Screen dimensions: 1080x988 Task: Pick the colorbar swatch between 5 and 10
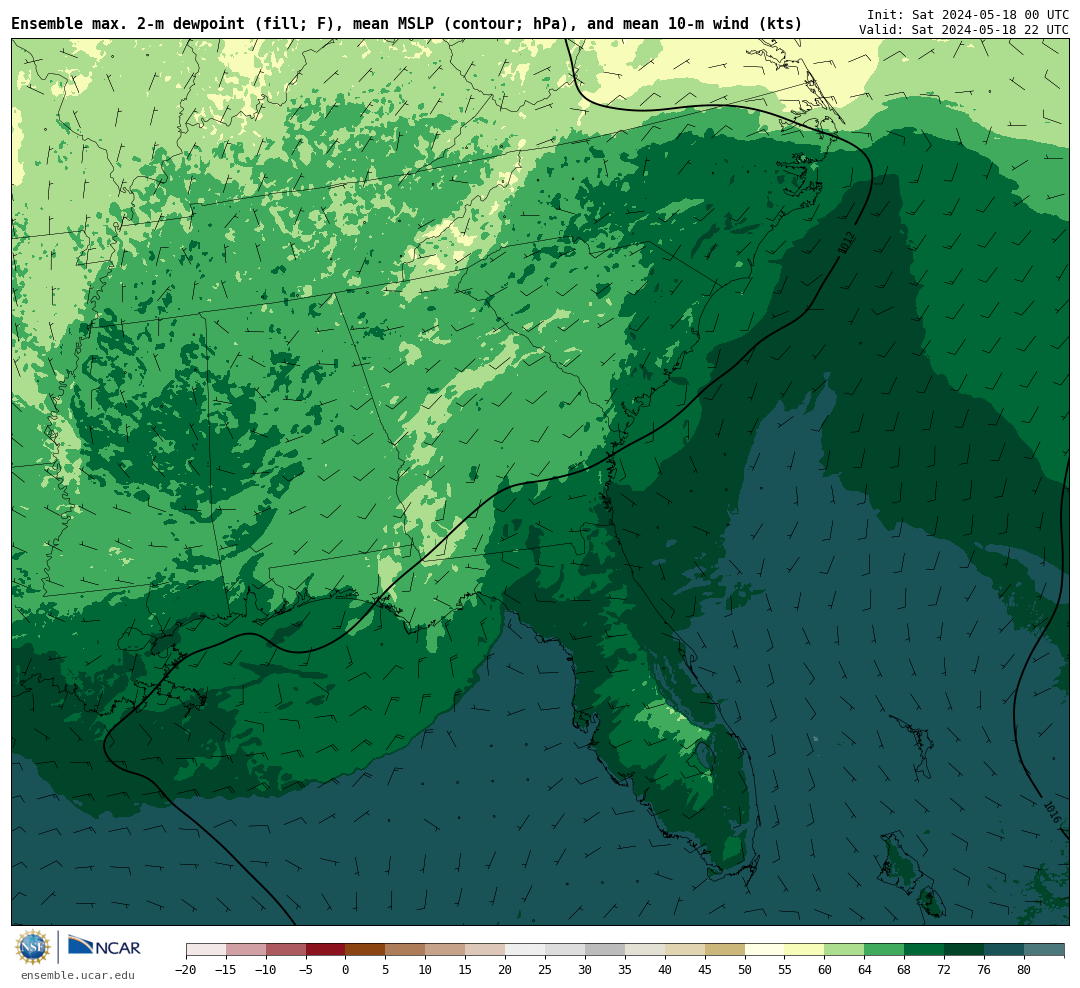[406, 950]
